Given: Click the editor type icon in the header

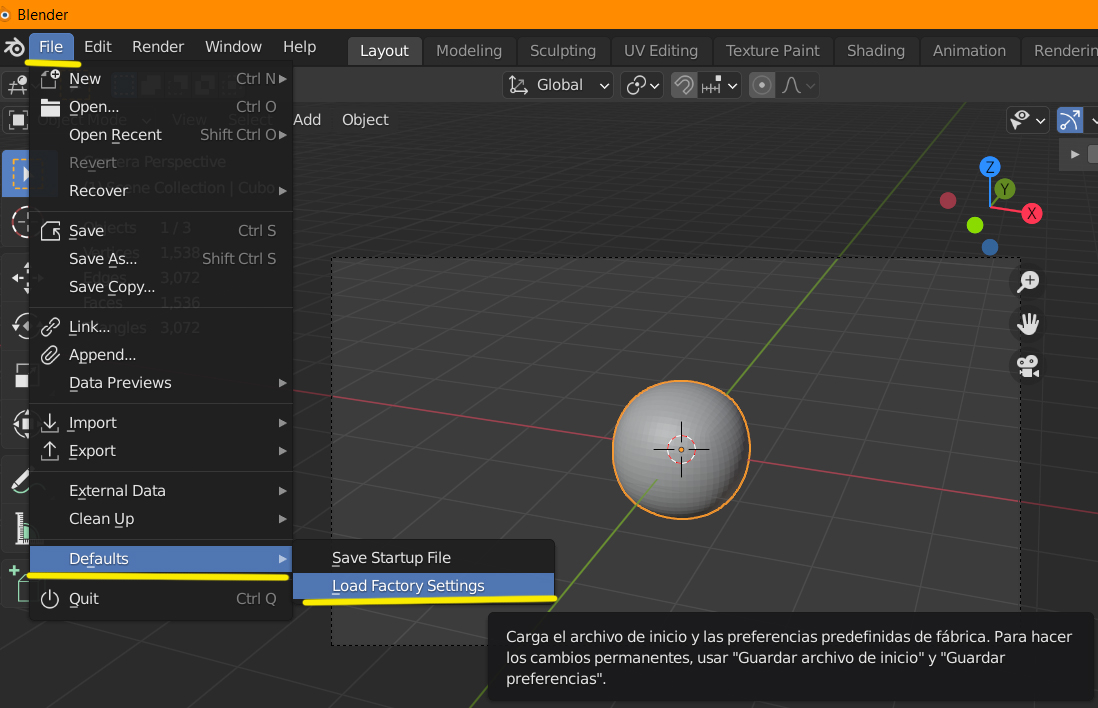Looking at the screenshot, I should coord(16,85).
